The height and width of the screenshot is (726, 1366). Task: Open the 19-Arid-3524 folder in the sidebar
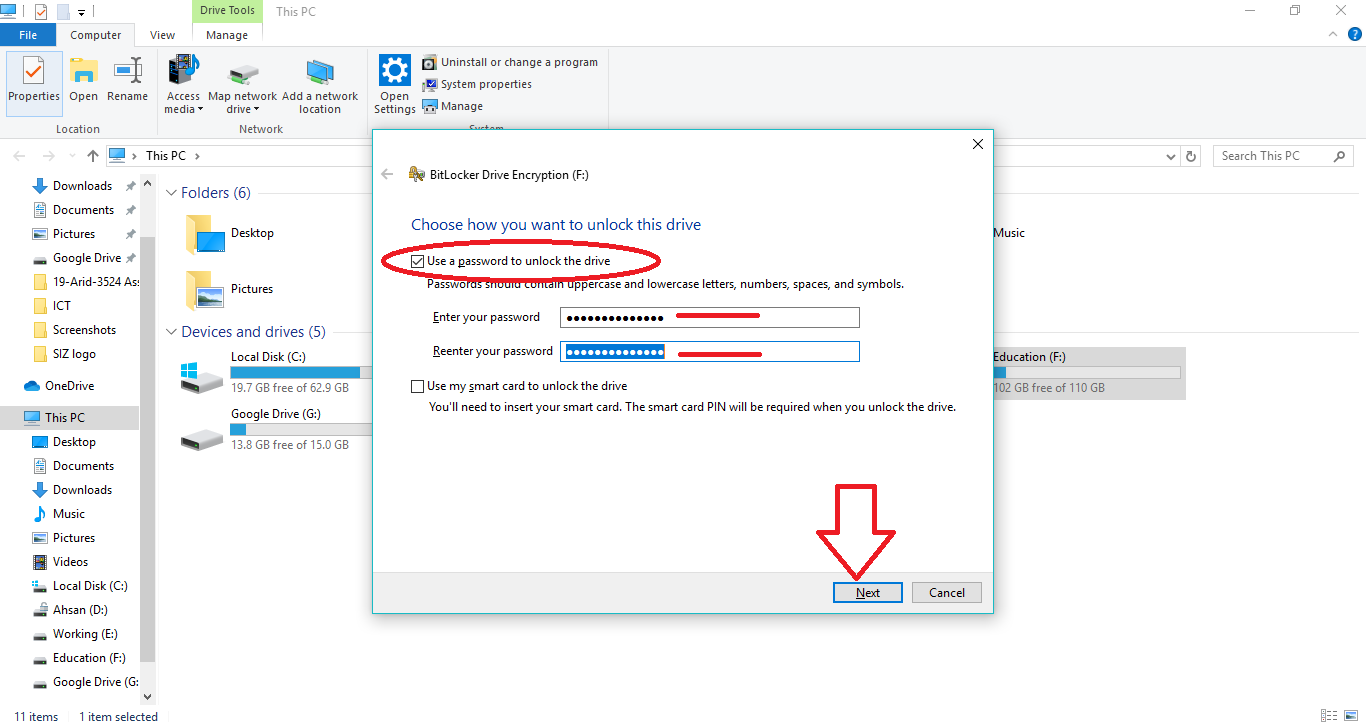(x=86, y=282)
